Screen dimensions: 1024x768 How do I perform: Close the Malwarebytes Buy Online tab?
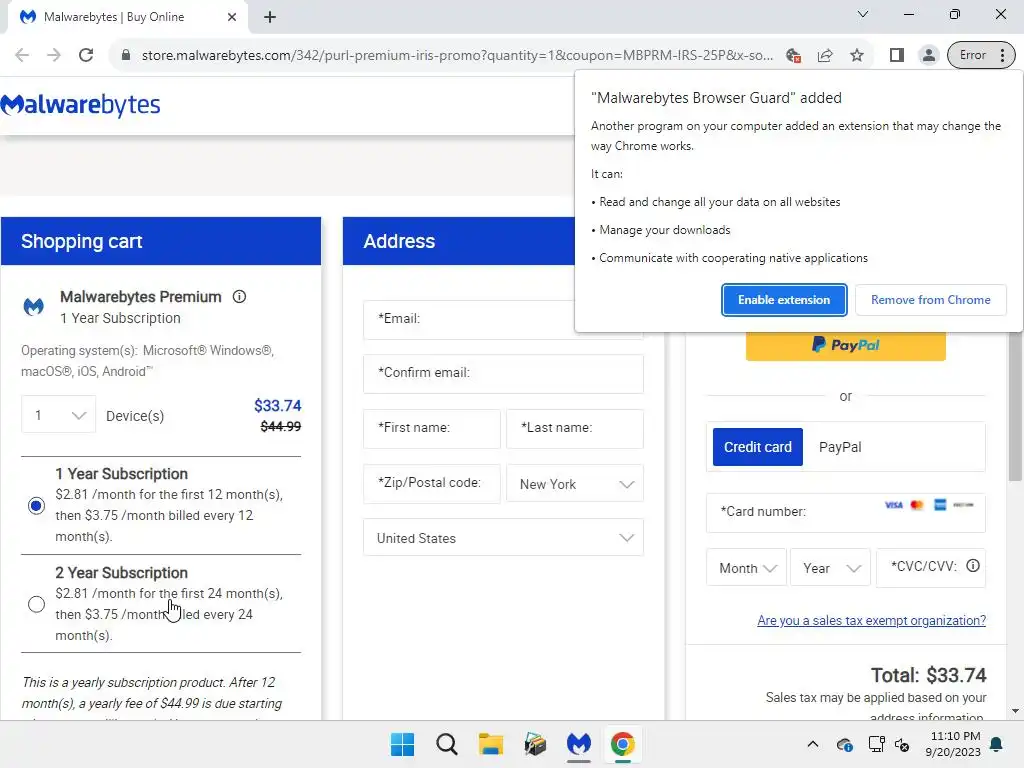coord(232,17)
